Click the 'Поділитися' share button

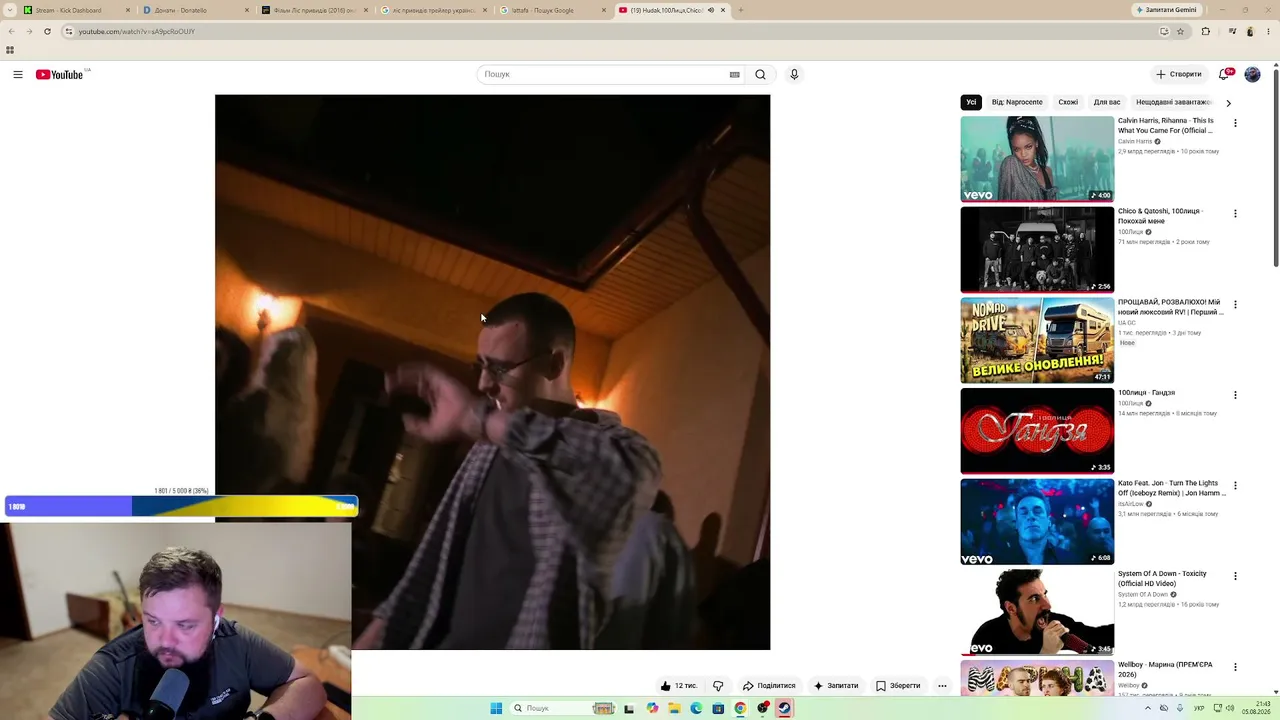[769, 686]
